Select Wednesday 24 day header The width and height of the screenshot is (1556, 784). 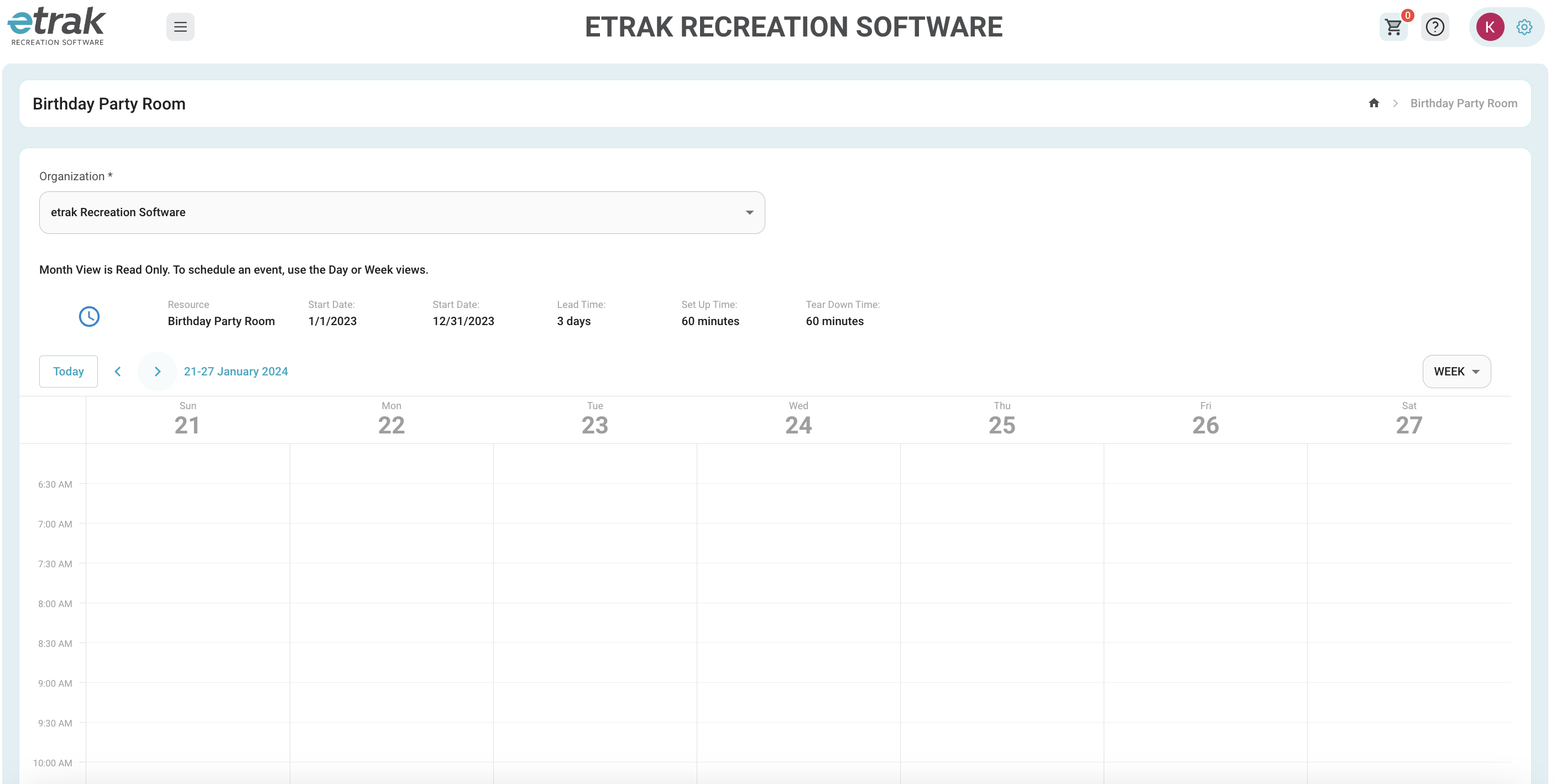(x=798, y=419)
